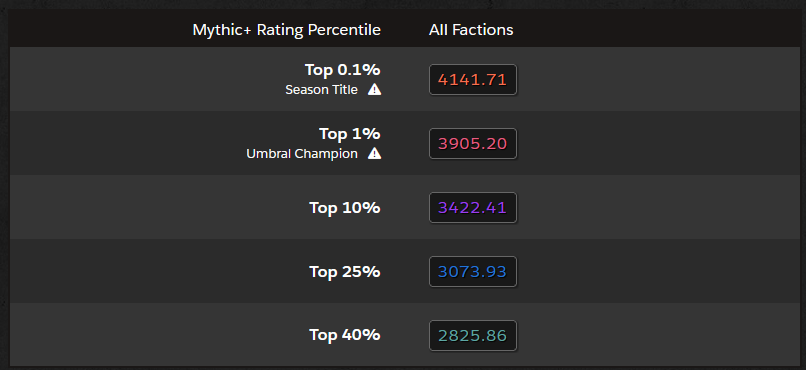Select the empty area of Top 10% row
The image size is (806, 370).
658,207
